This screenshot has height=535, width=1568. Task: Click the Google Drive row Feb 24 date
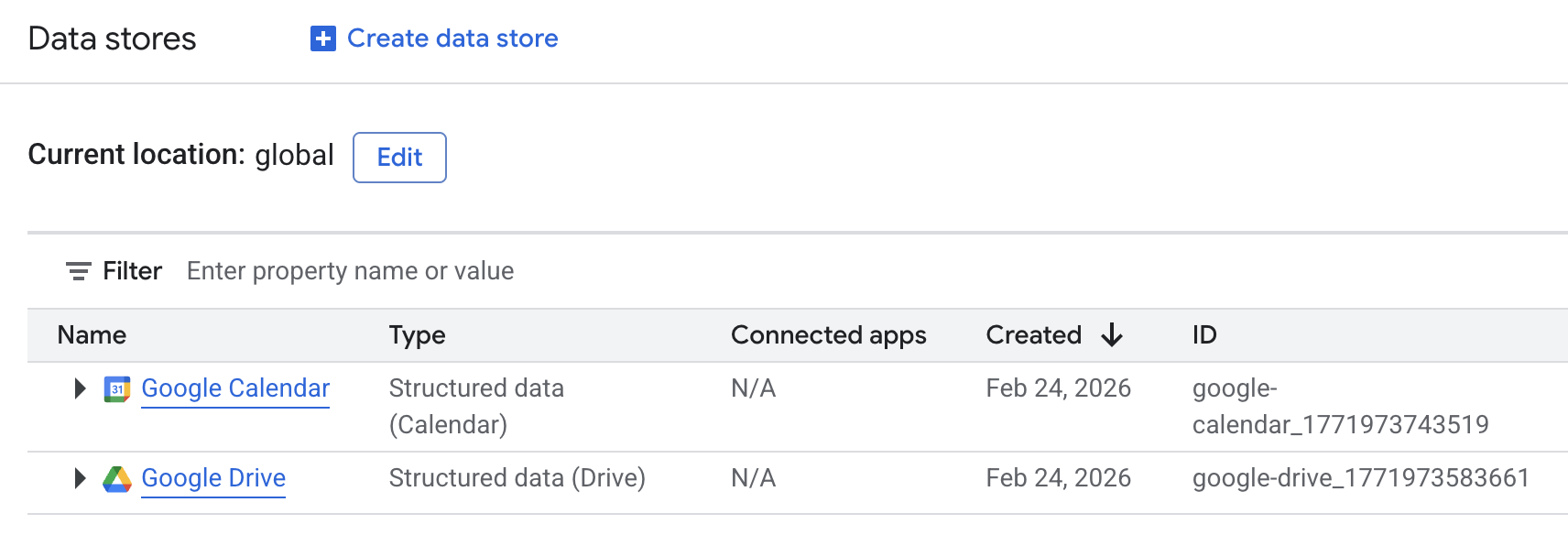tap(1058, 478)
